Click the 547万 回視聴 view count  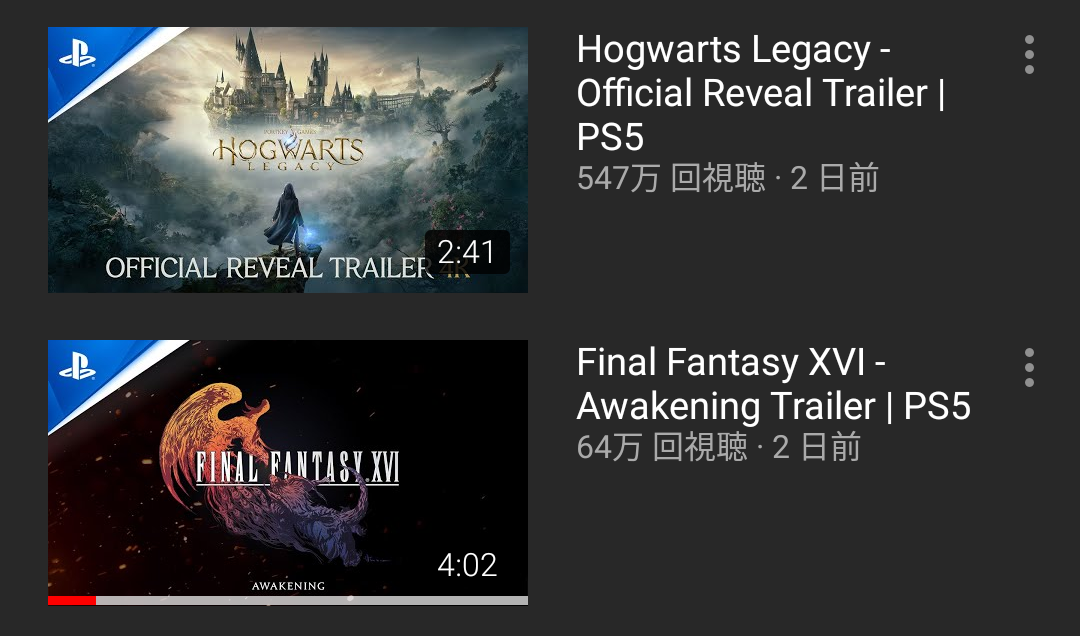pos(671,178)
